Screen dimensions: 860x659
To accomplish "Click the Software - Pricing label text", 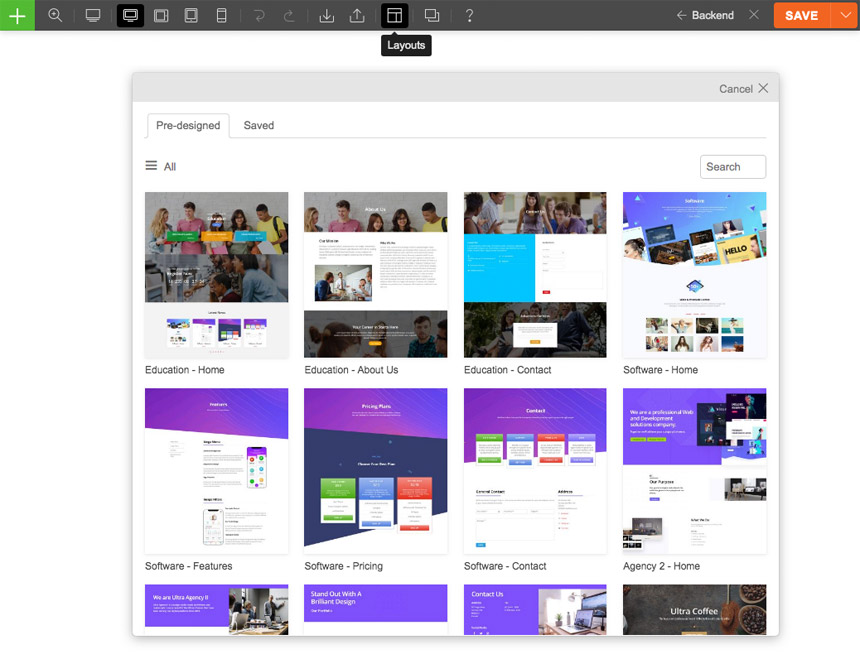I will point(343,566).
